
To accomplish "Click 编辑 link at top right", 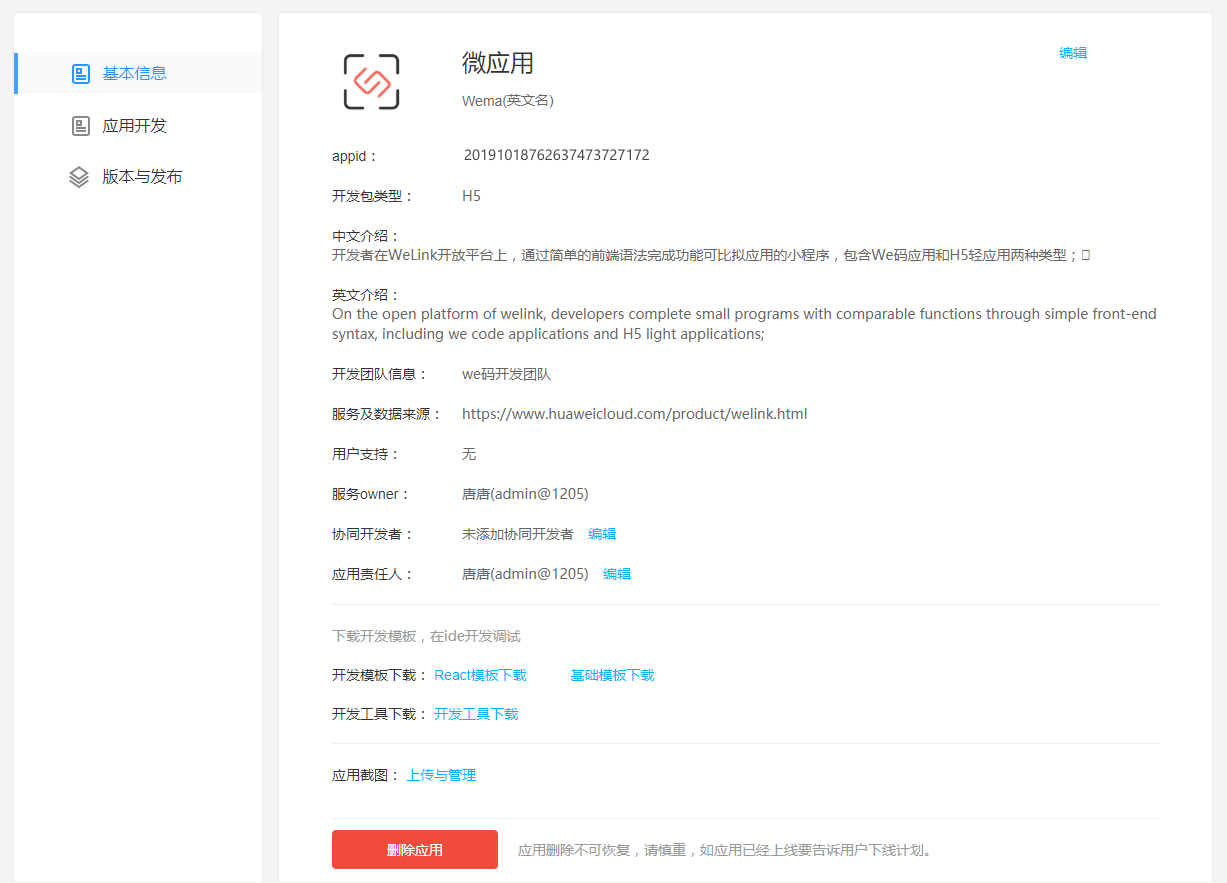I will [x=1073, y=53].
